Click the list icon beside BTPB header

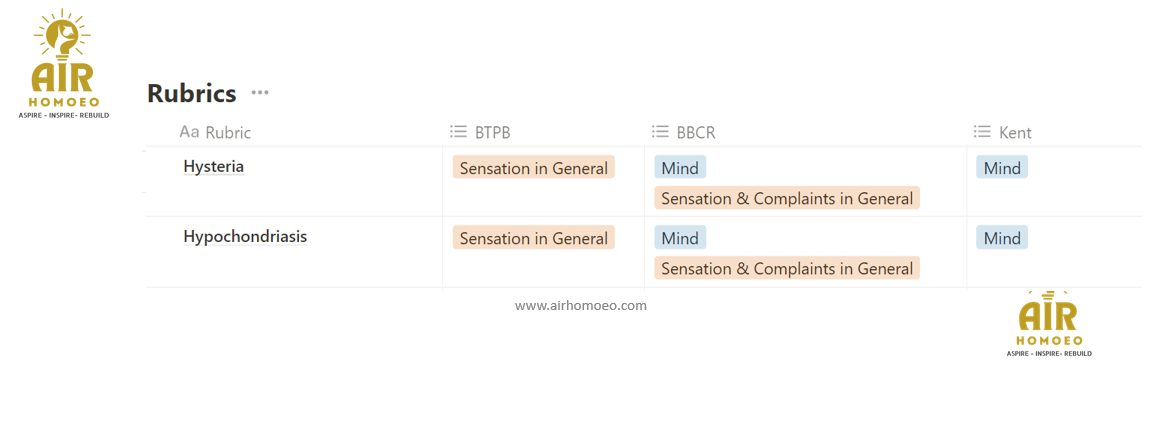[x=459, y=132]
